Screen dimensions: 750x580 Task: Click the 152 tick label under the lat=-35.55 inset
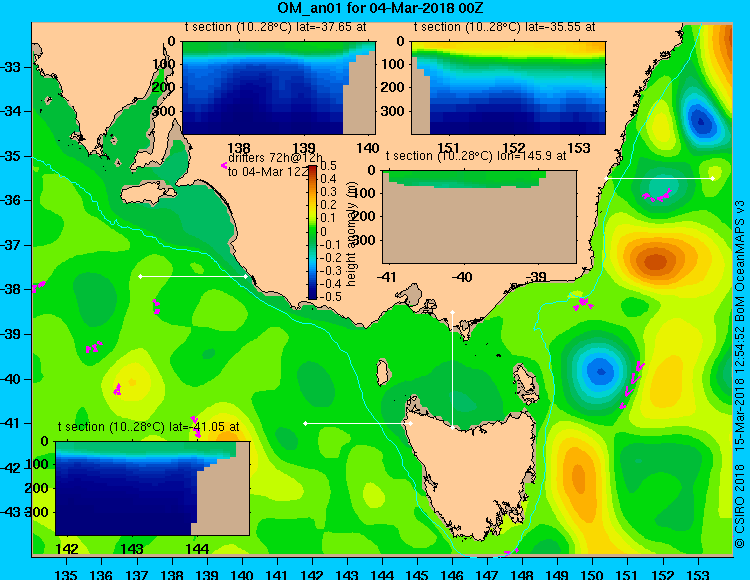[x=514, y=148]
